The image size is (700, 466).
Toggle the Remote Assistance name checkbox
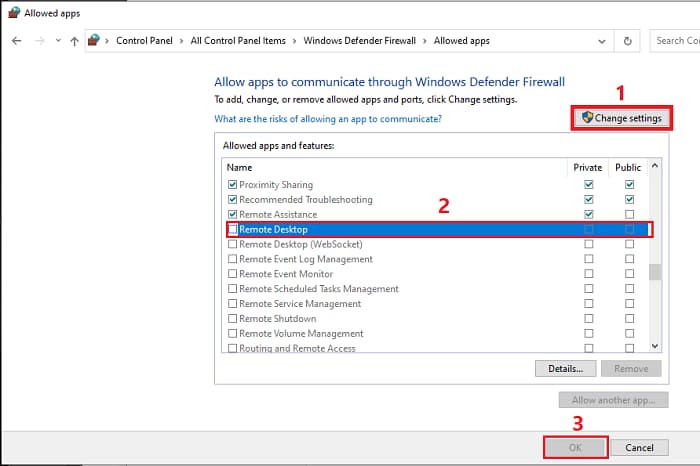(x=232, y=214)
